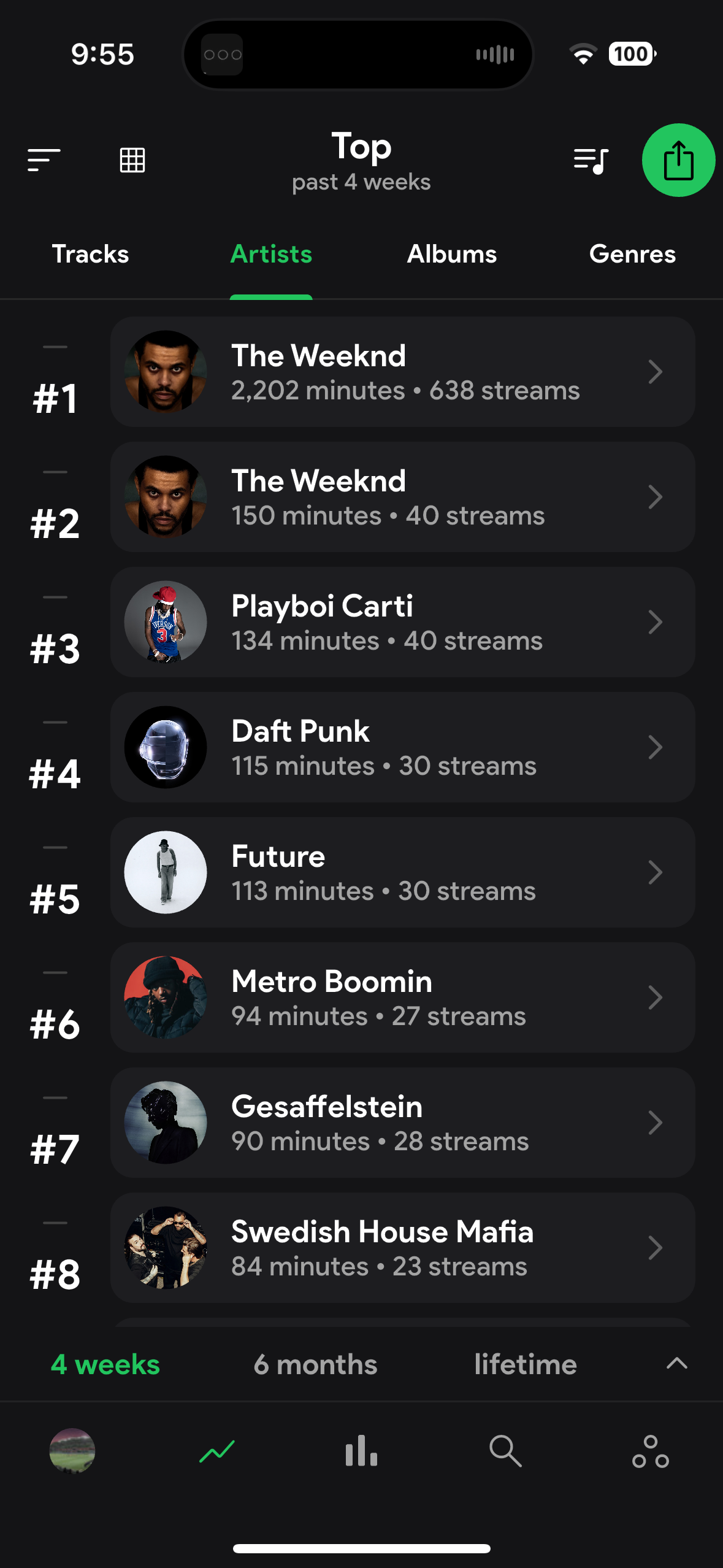723x1568 pixels.
Task: Select the 6 months time range
Action: pyautogui.click(x=315, y=1364)
